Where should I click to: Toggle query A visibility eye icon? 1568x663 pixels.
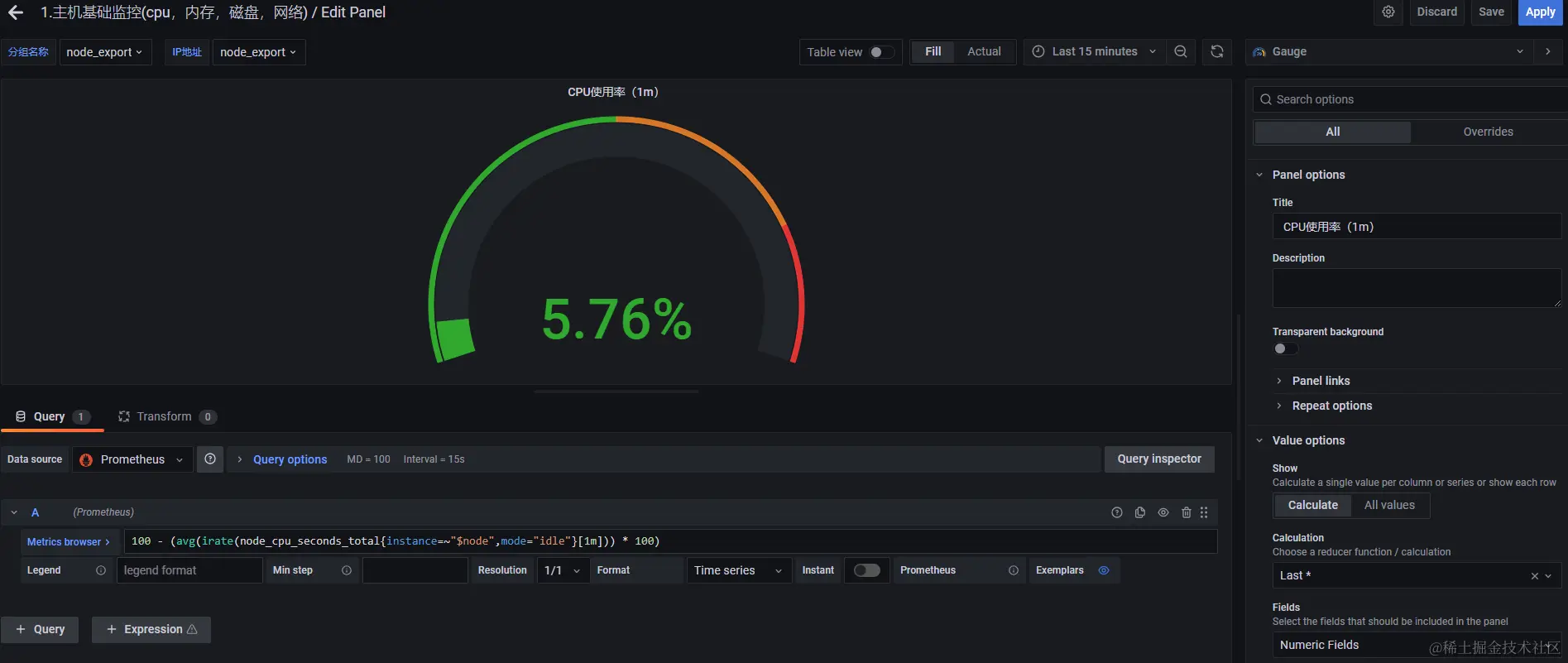1163,512
